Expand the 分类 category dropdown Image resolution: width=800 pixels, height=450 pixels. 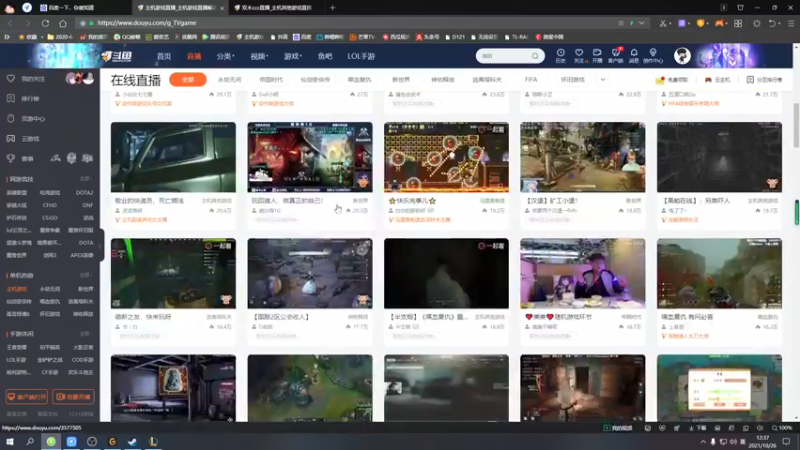[x=225, y=56]
